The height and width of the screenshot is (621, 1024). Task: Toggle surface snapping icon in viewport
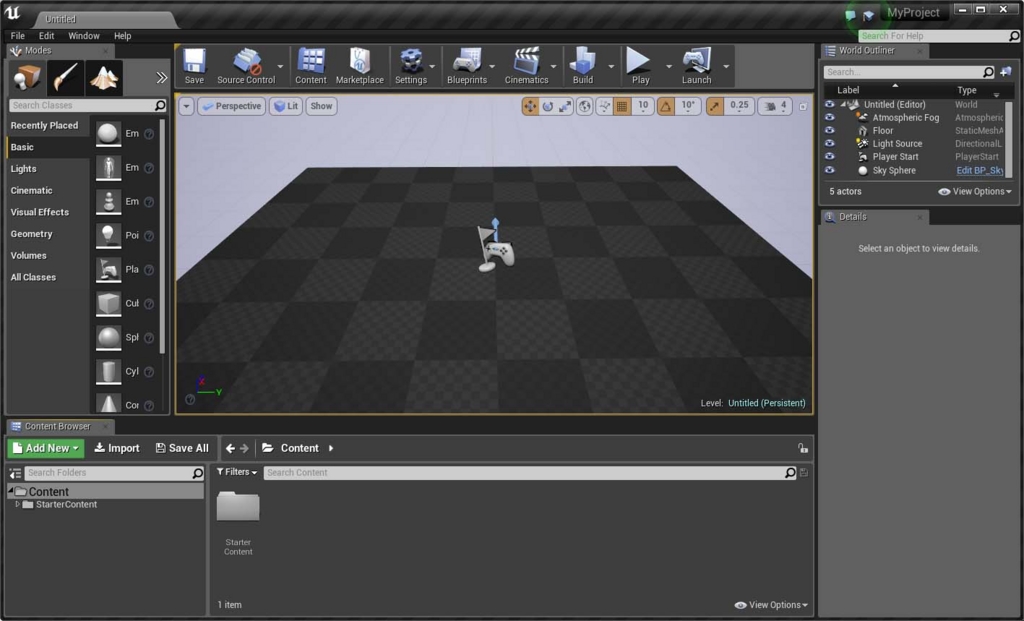[605, 106]
